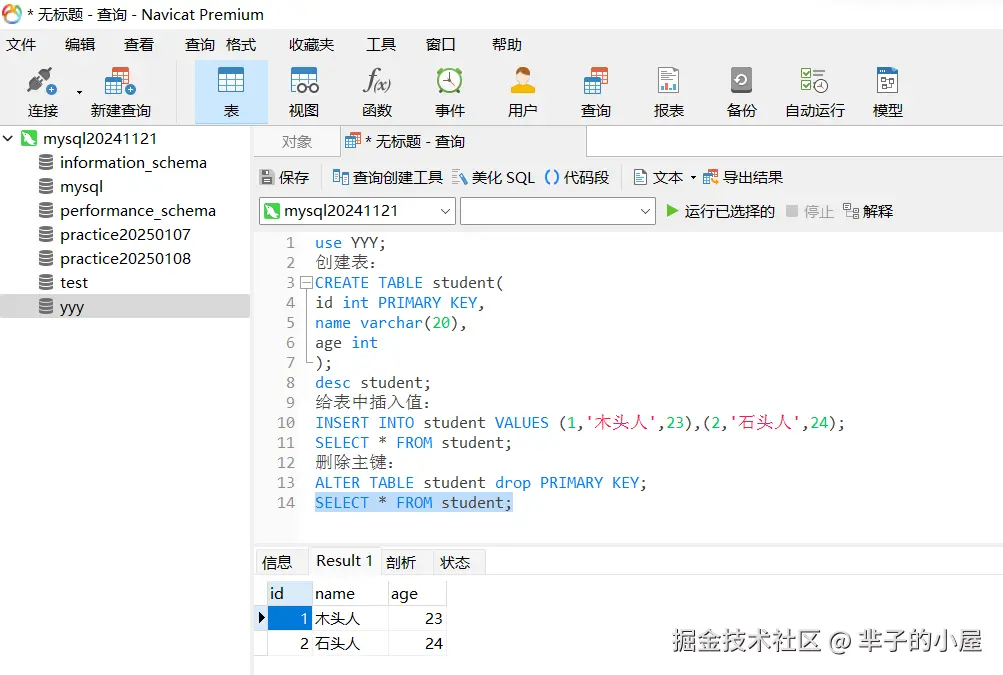Click the id column header
1003x675 pixels.
pos(290,594)
